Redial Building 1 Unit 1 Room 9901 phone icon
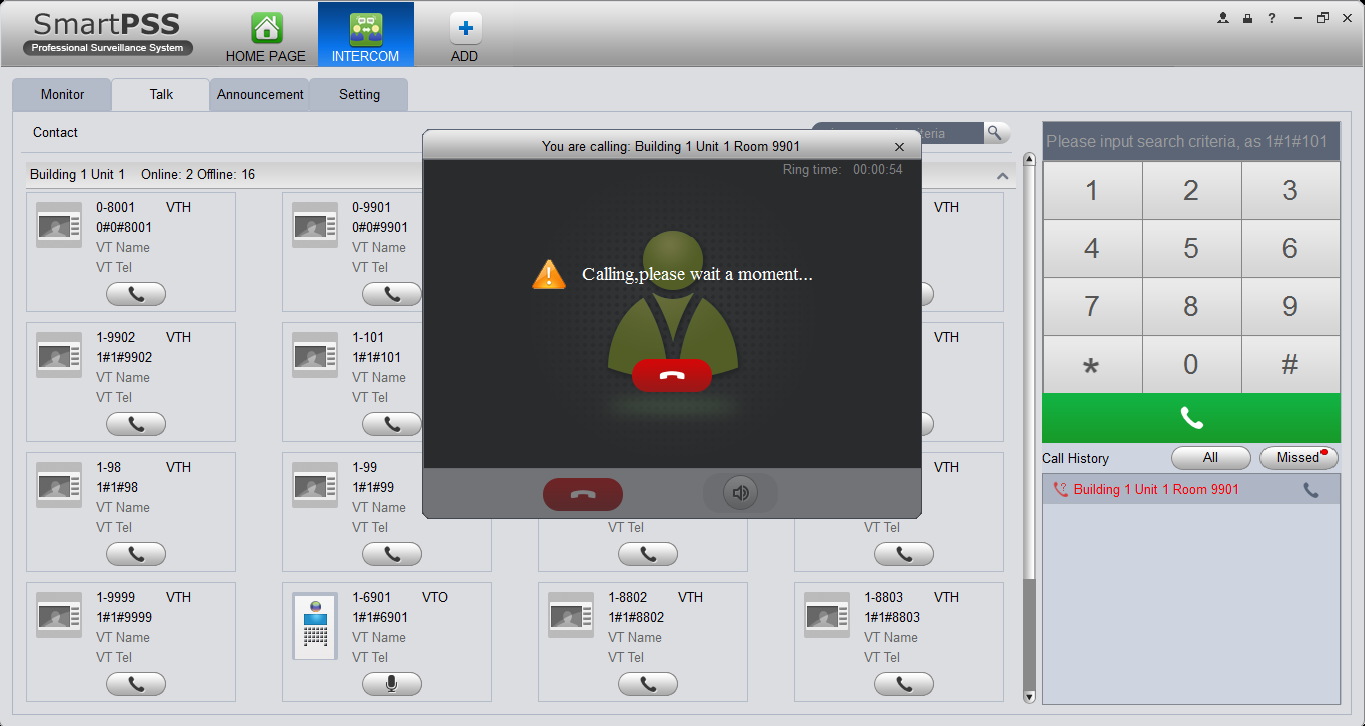The width and height of the screenshot is (1365, 726). (x=1311, y=490)
